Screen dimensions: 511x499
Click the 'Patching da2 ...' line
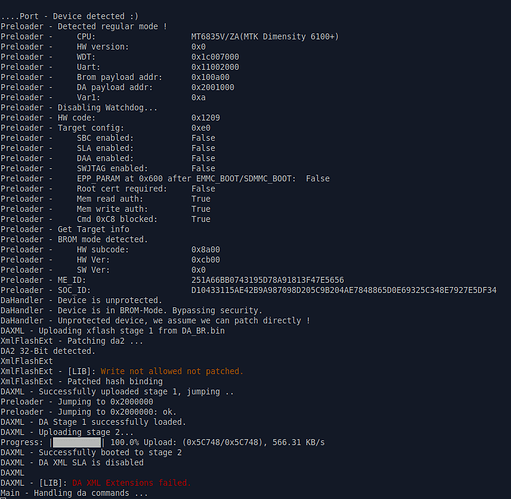[72, 341]
